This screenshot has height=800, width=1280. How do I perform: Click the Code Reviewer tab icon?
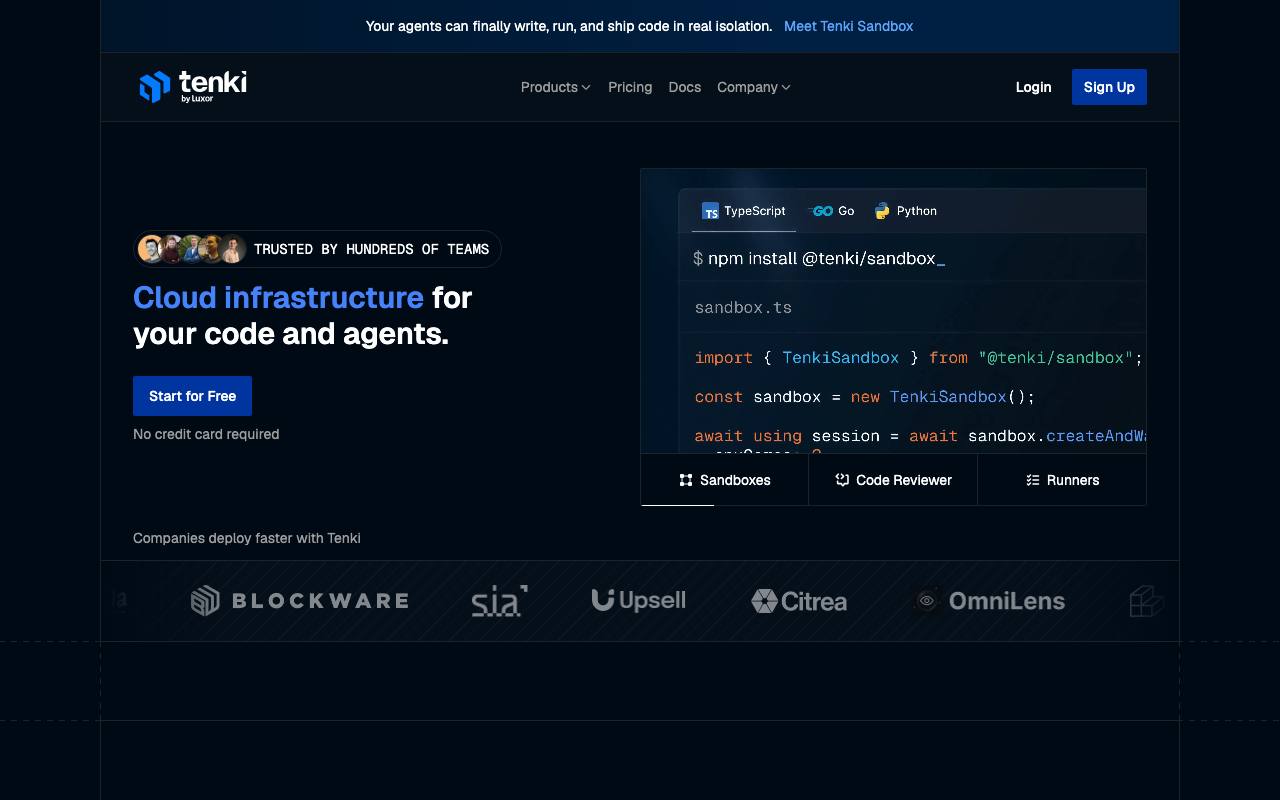842,480
